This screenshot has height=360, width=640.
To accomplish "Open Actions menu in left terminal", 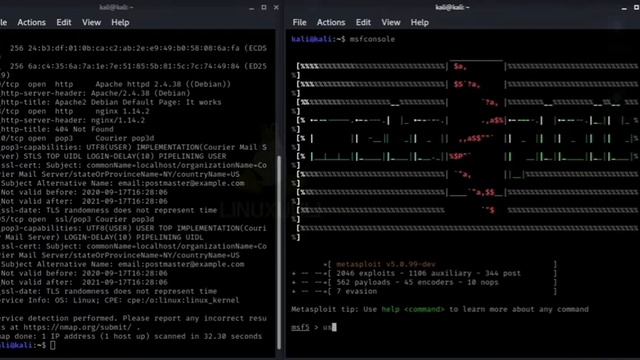I will point(31,22).
